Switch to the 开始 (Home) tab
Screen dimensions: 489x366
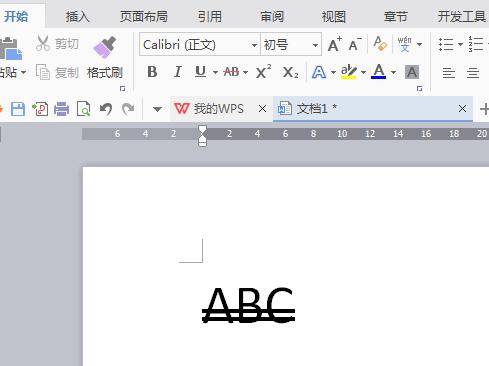point(16,16)
